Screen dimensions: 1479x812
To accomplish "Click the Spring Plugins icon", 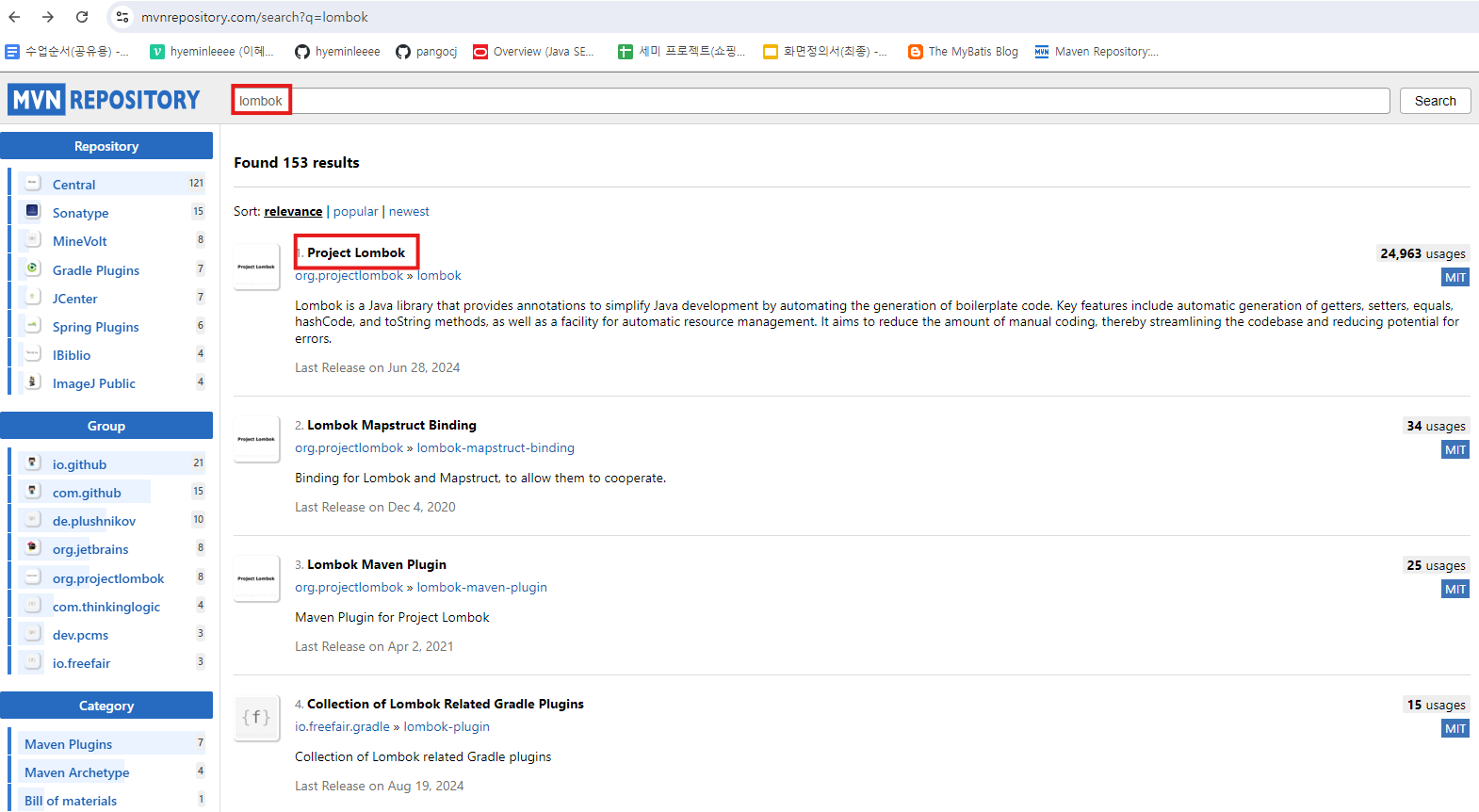I will tap(33, 325).
